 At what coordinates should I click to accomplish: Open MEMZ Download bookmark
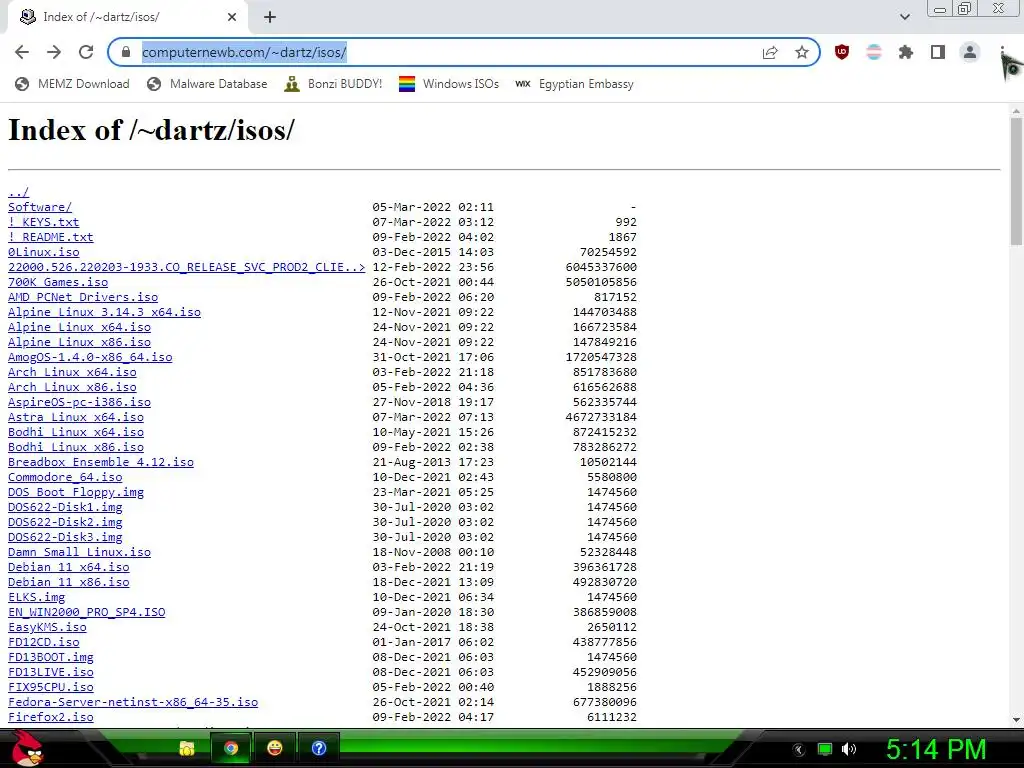[72, 84]
